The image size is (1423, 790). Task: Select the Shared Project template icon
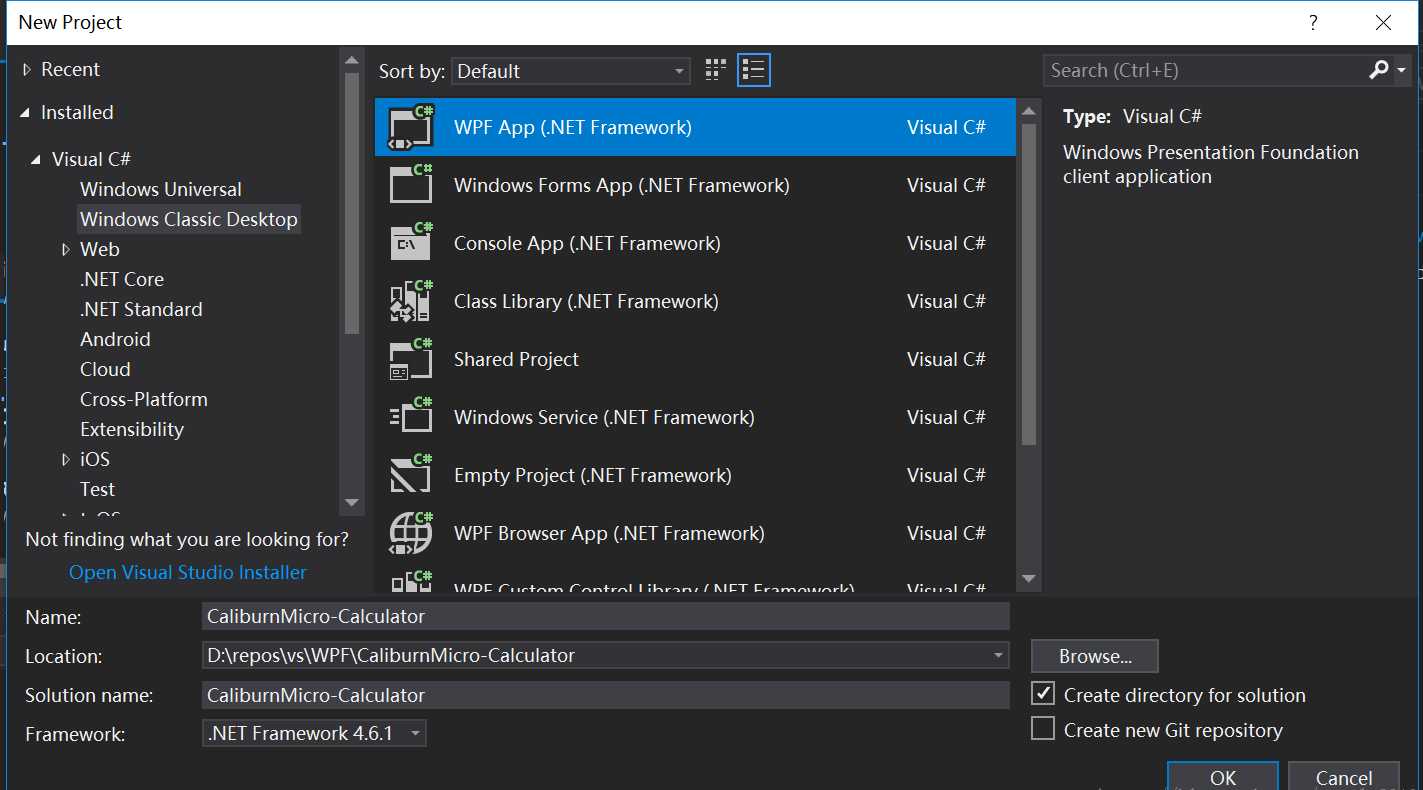[x=411, y=359]
